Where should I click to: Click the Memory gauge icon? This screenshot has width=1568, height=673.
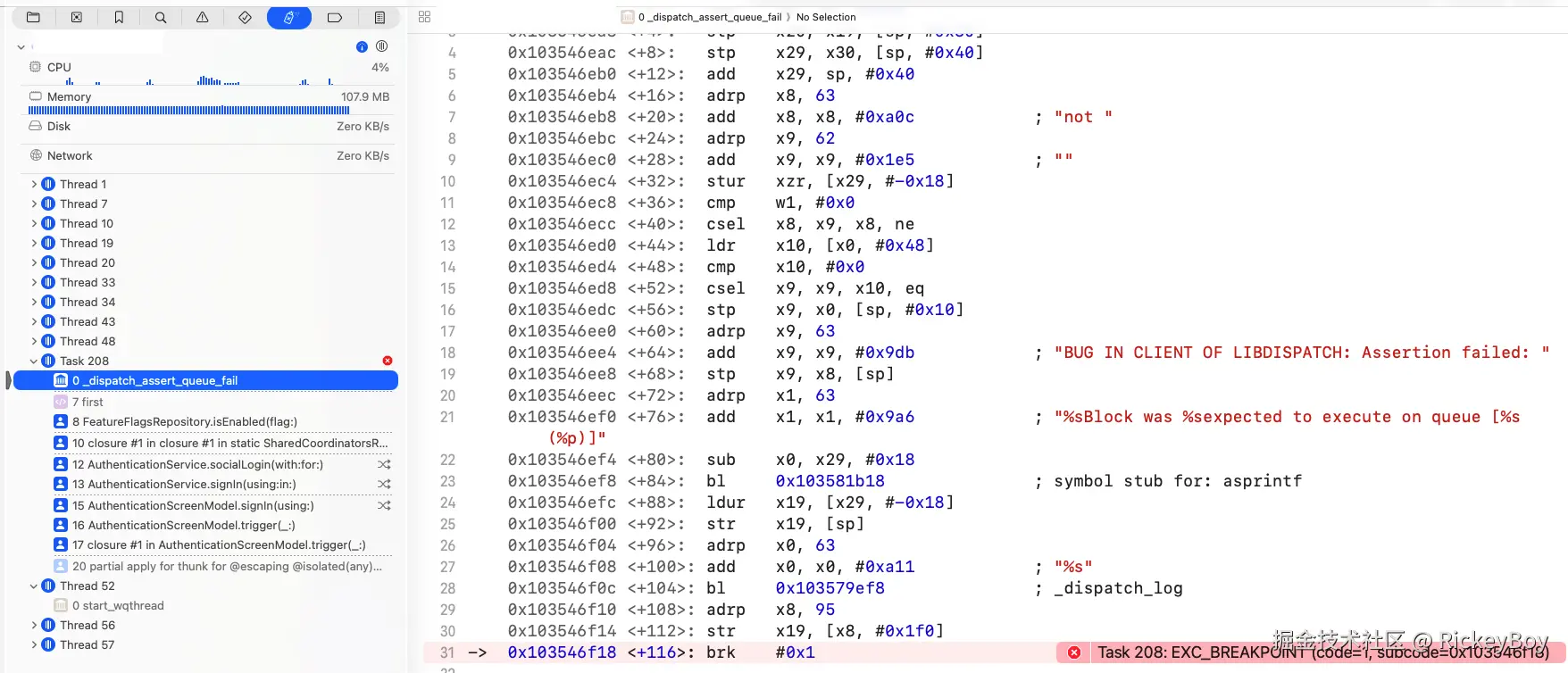click(36, 96)
